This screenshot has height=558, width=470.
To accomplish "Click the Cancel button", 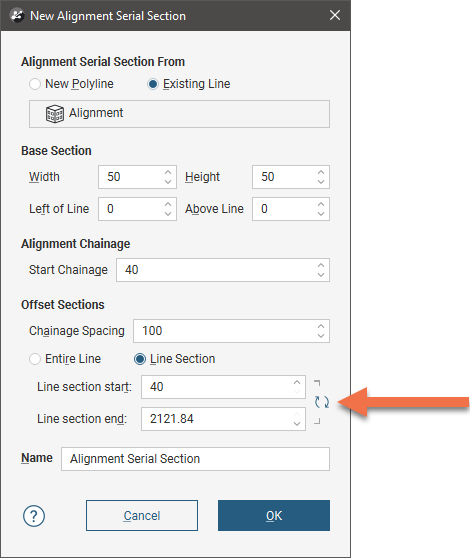I will (x=142, y=515).
